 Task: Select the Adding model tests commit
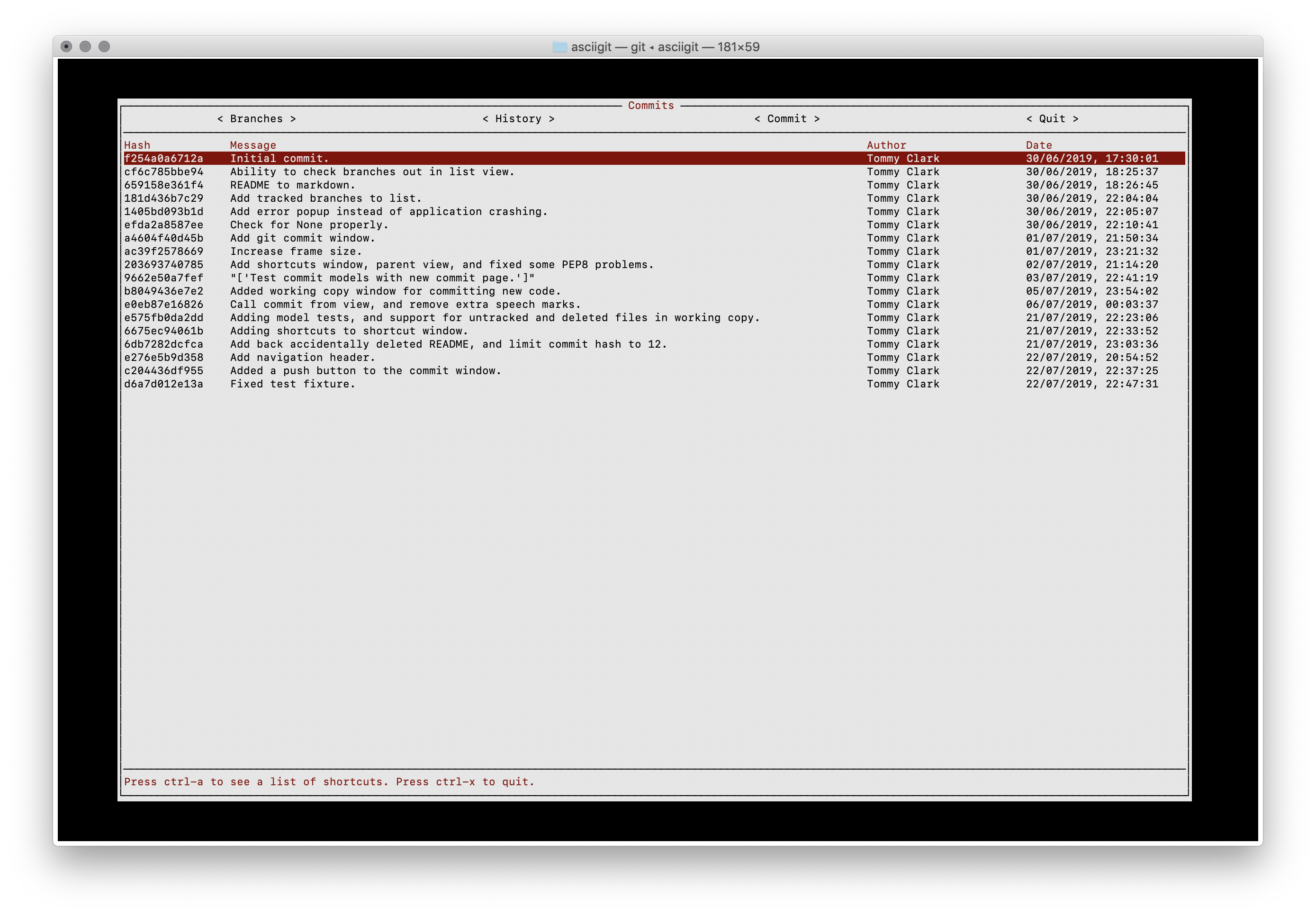tap(494, 317)
